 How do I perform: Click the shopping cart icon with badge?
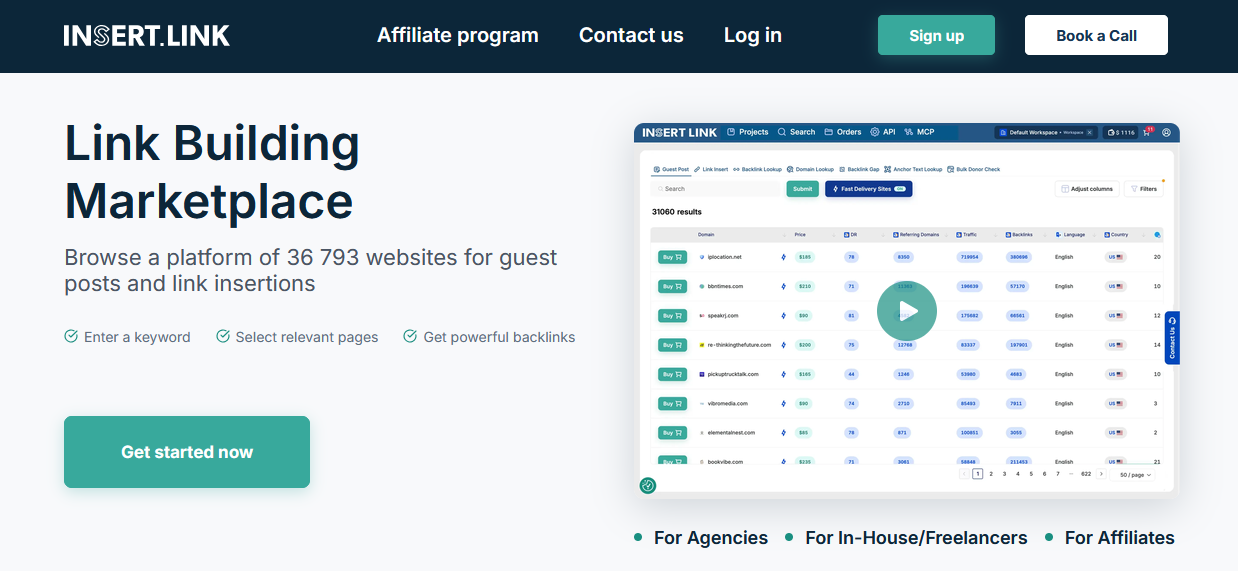1148,132
